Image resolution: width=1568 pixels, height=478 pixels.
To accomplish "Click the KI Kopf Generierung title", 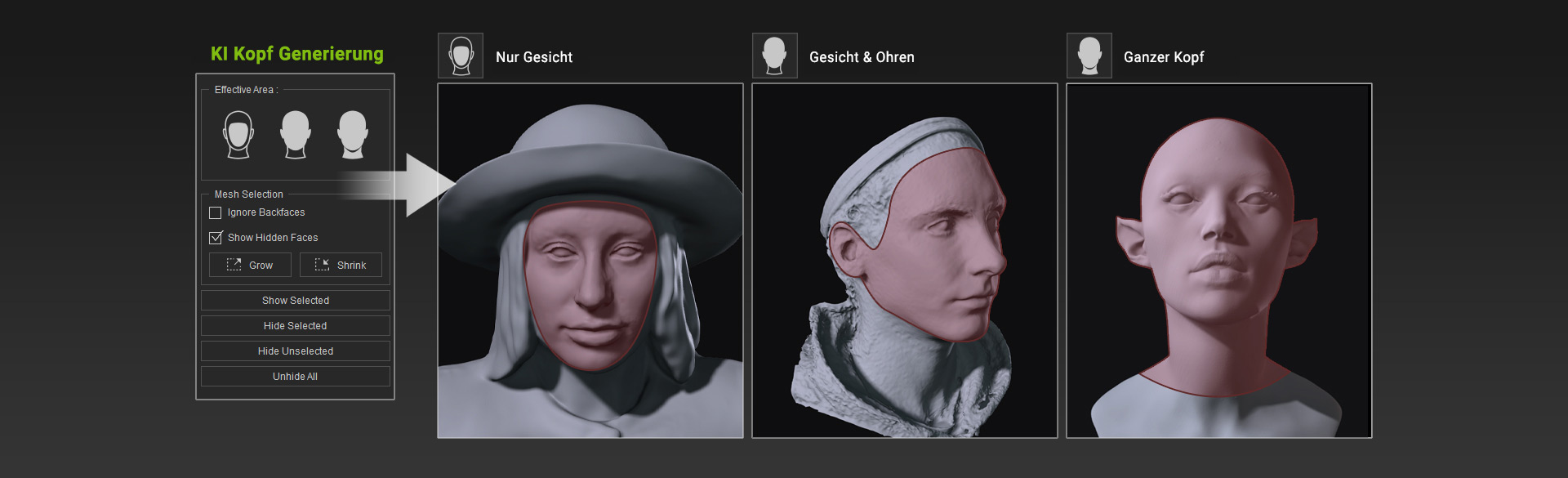I will point(296,54).
